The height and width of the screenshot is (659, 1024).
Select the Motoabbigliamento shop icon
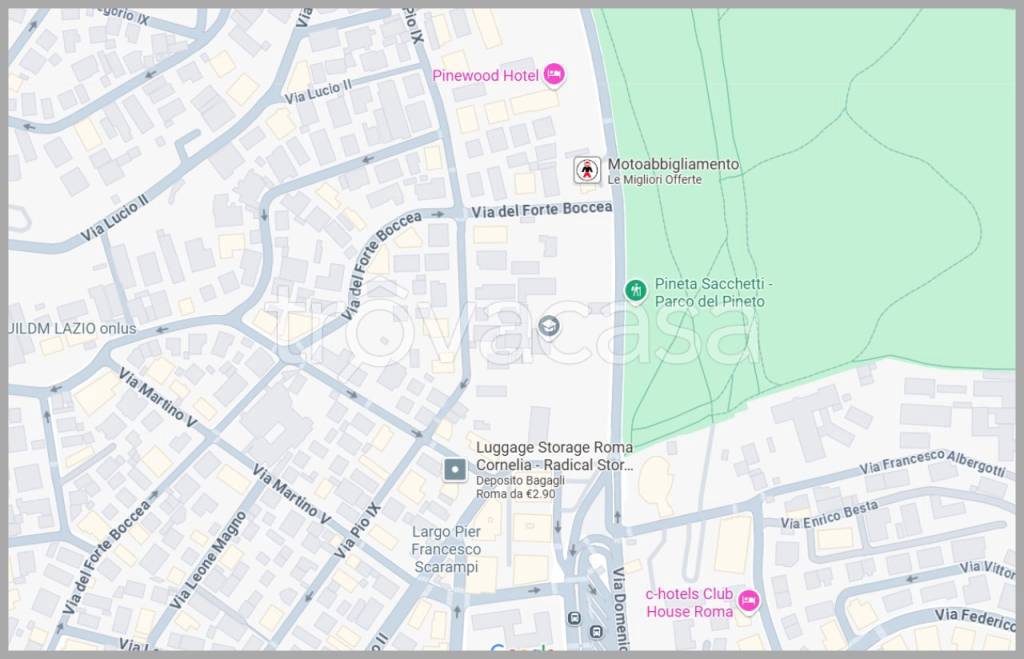pos(587,170)
